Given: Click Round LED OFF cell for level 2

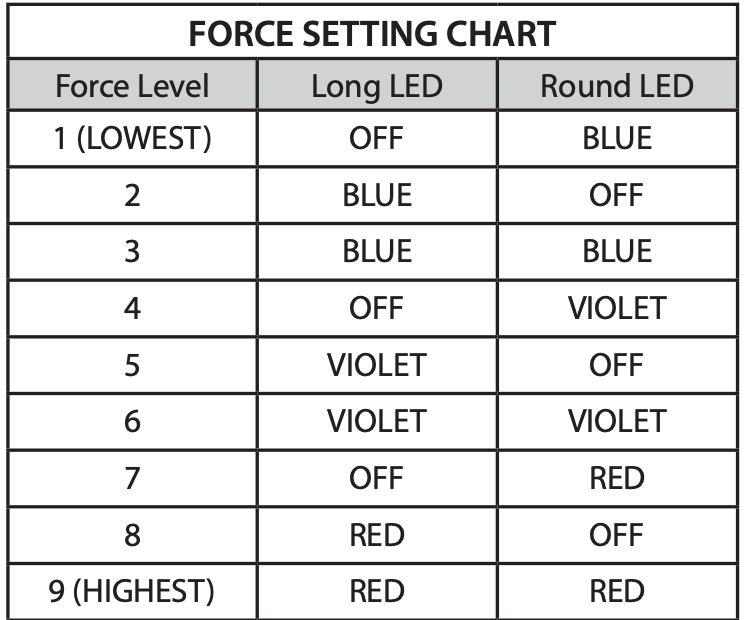Looking at the screenshot, I should click(616, 194).
